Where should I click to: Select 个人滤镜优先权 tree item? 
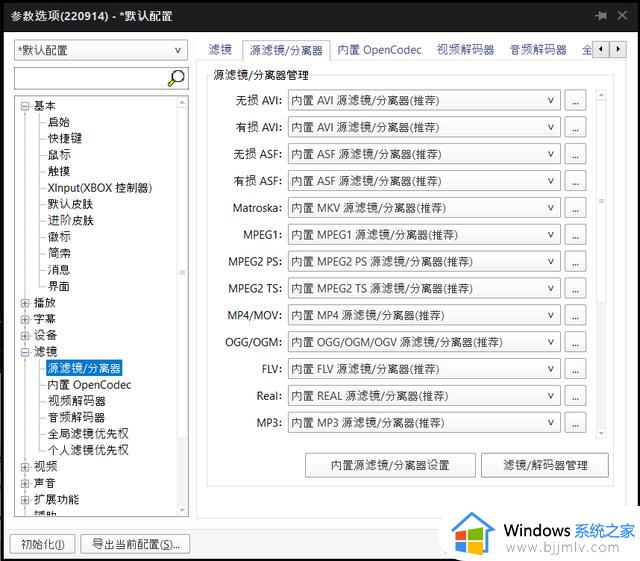[x=88, y=450]
